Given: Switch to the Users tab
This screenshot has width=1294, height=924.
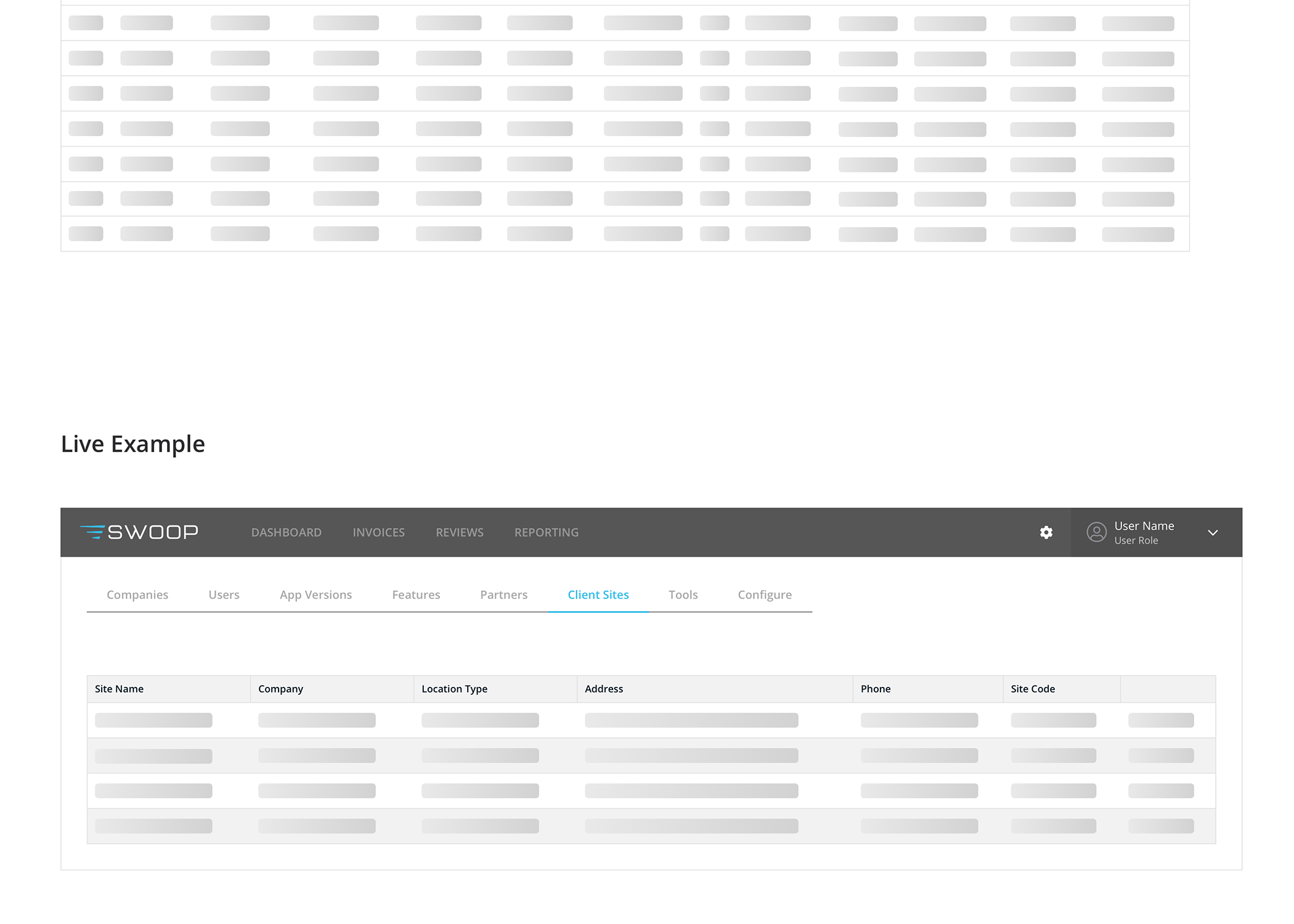Looking at the screenshot, I should tap(224, 594).
